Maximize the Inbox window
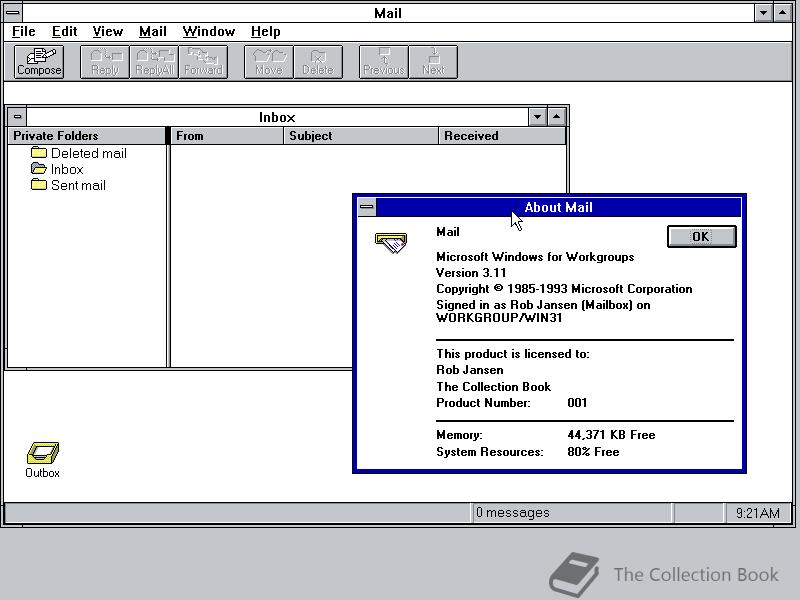 (556, 117)
